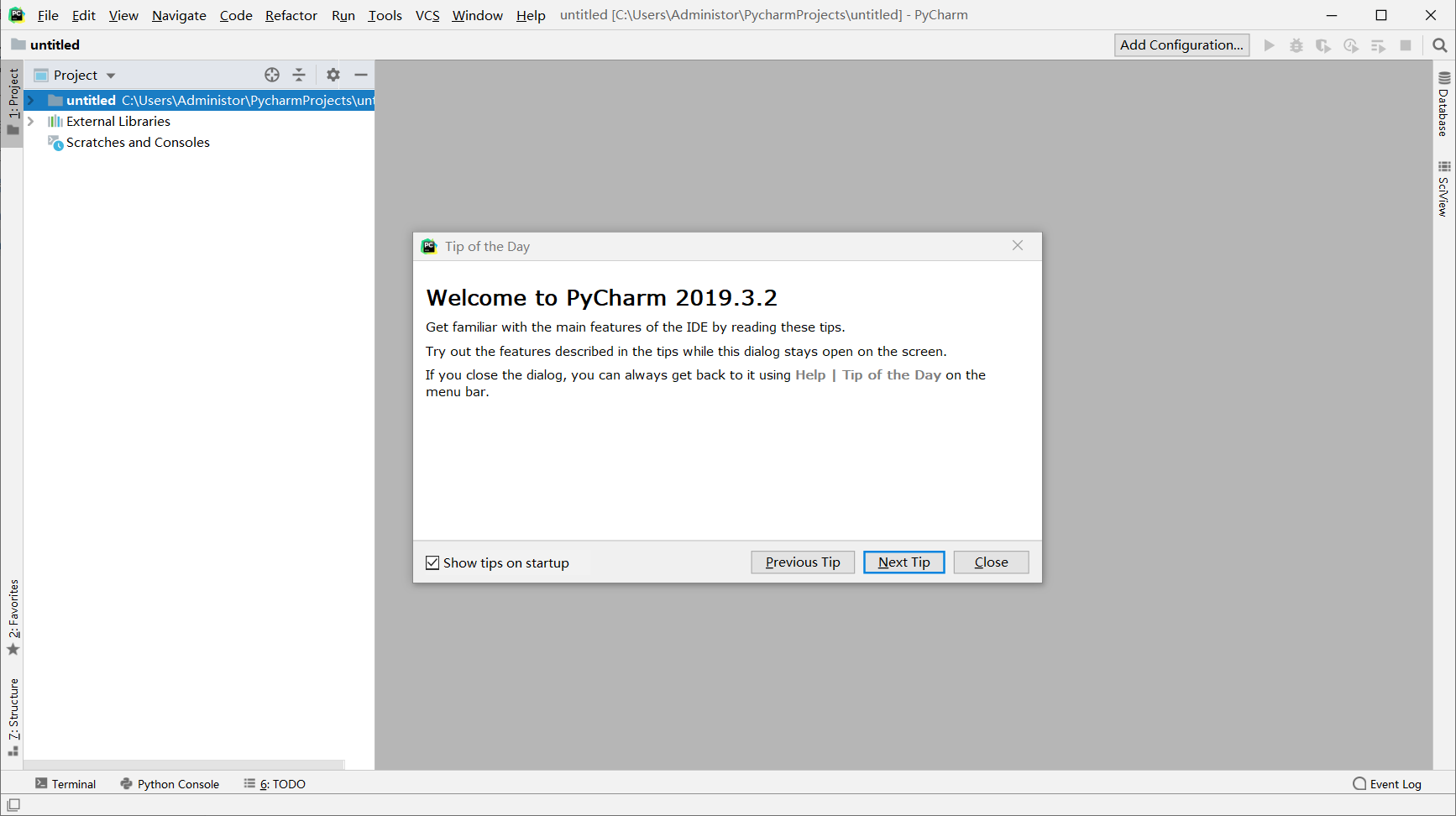Click the Close button in dialog
This screenshot has width=1456, height=816.
click(991, 562)
